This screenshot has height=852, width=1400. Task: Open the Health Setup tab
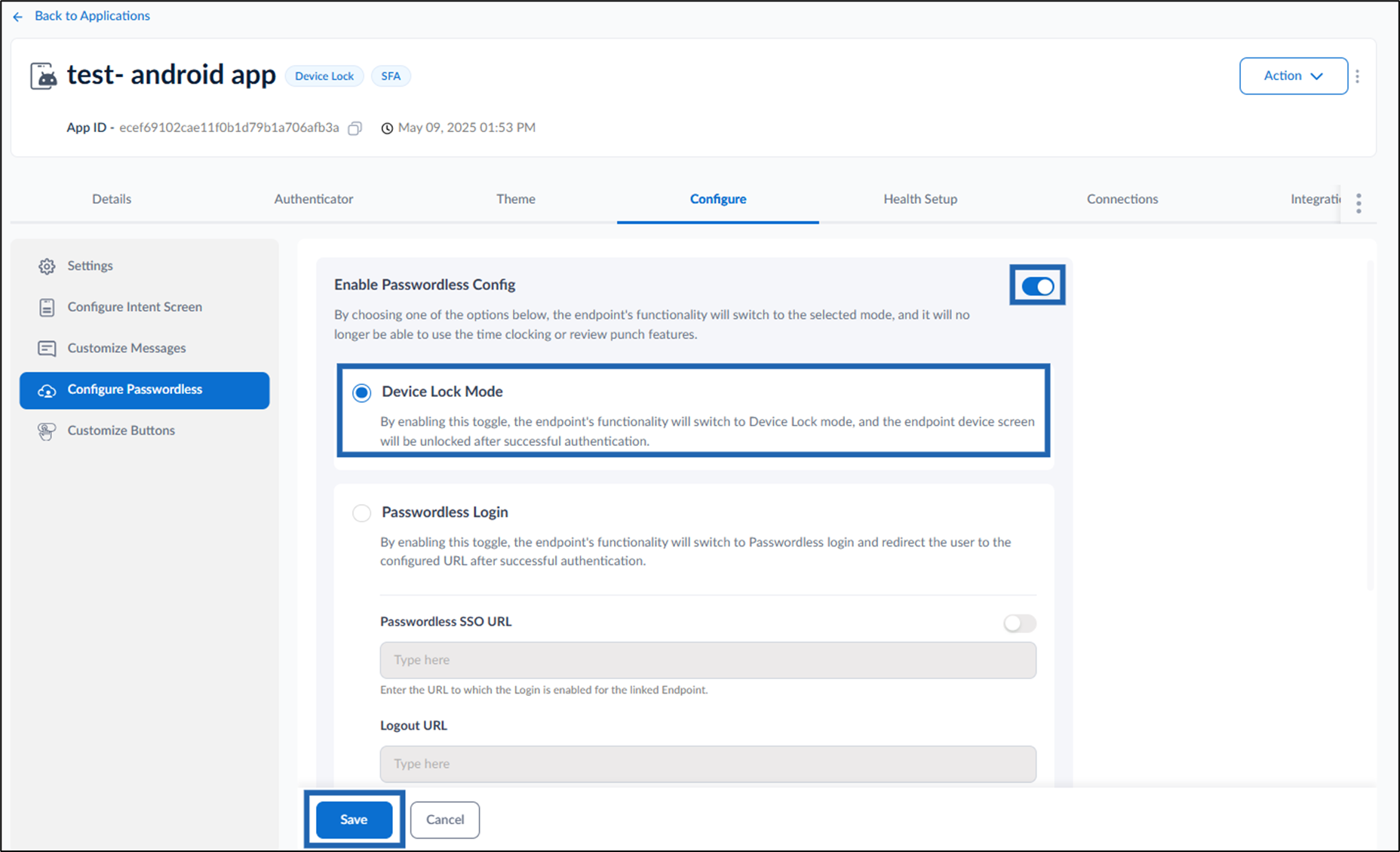coord(920,199)
